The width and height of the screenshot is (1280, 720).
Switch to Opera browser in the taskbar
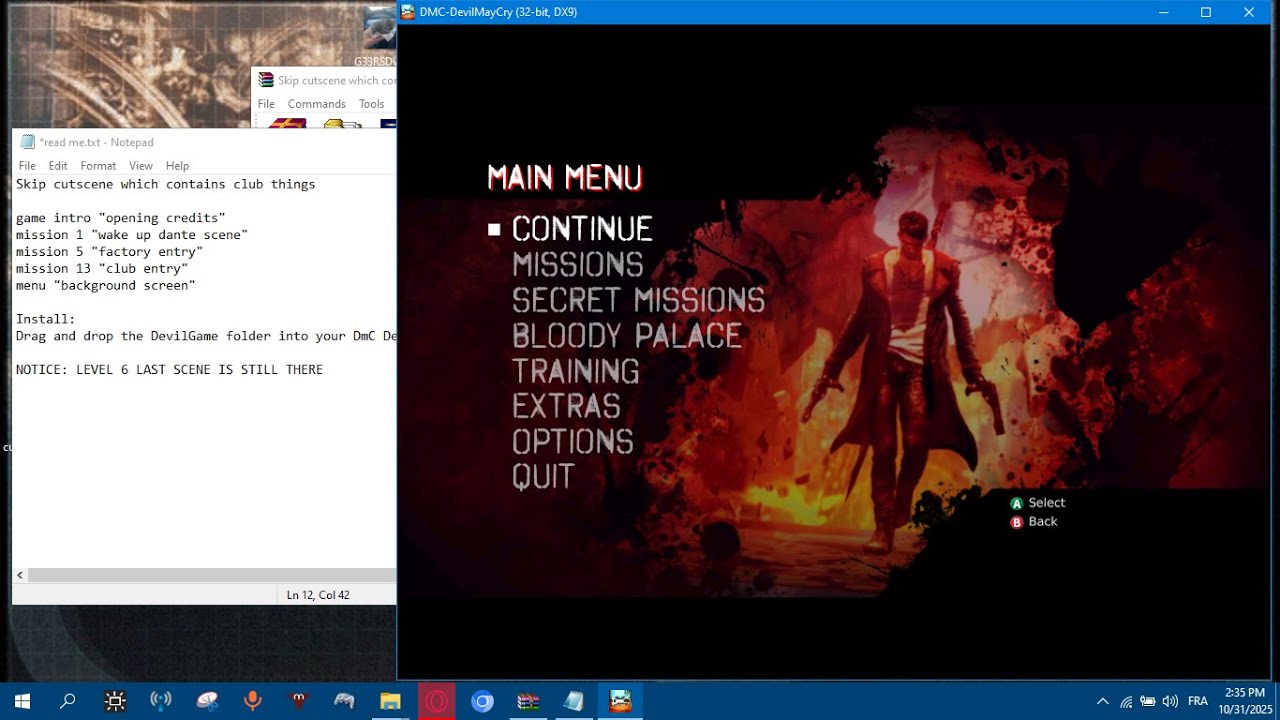click(x=436, y=701)
